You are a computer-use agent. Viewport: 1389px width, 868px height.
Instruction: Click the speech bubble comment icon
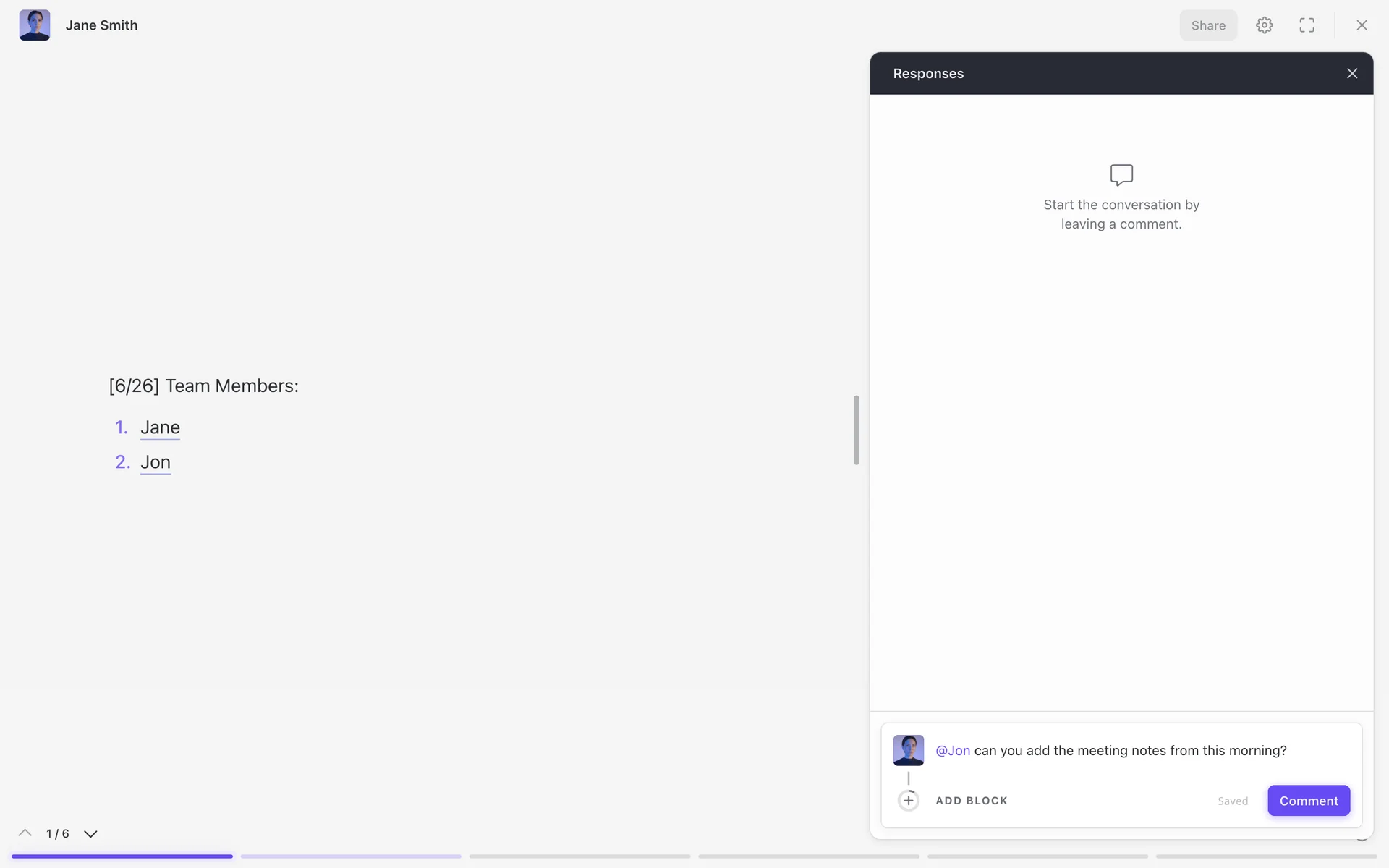[x=1121, y=174]
